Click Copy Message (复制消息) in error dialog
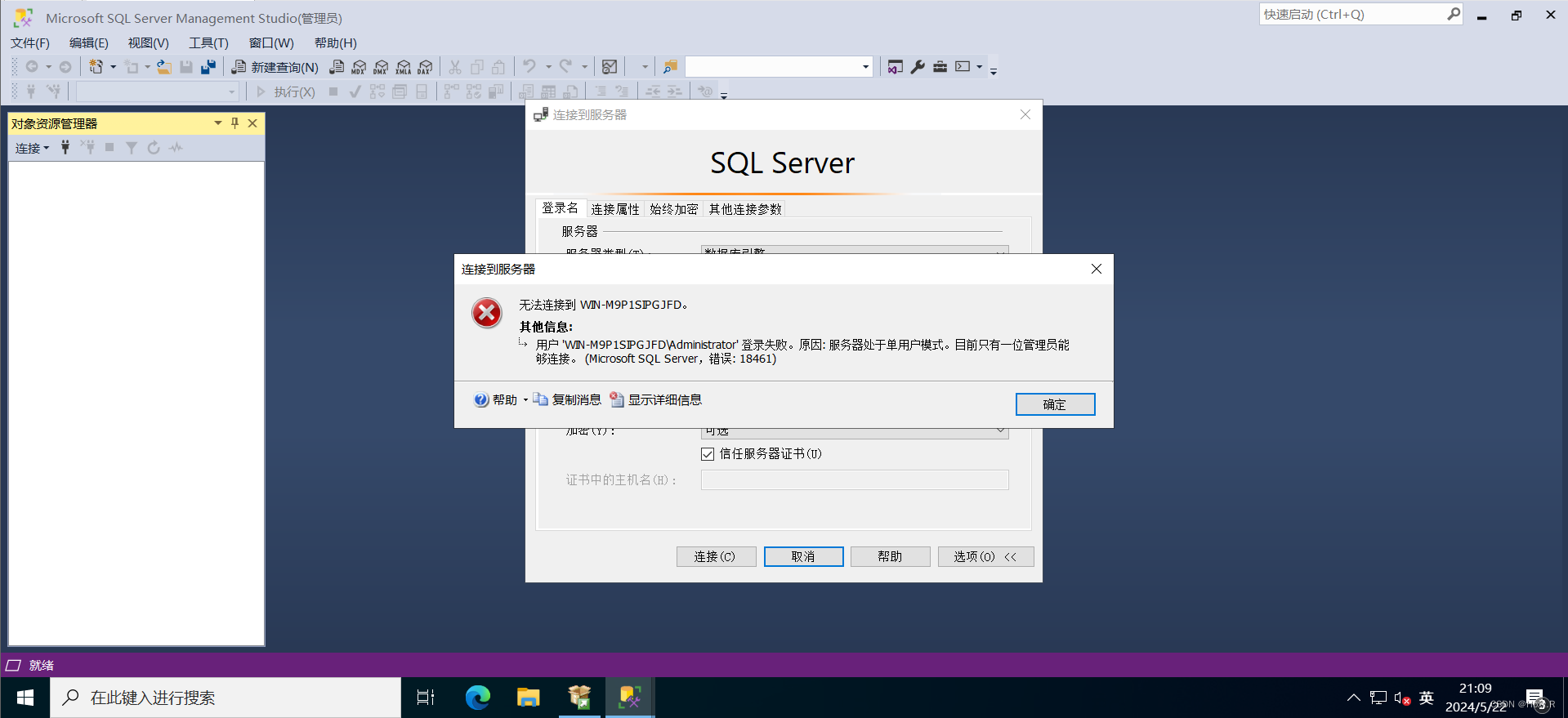1568x718 pixels. point(568,400)
